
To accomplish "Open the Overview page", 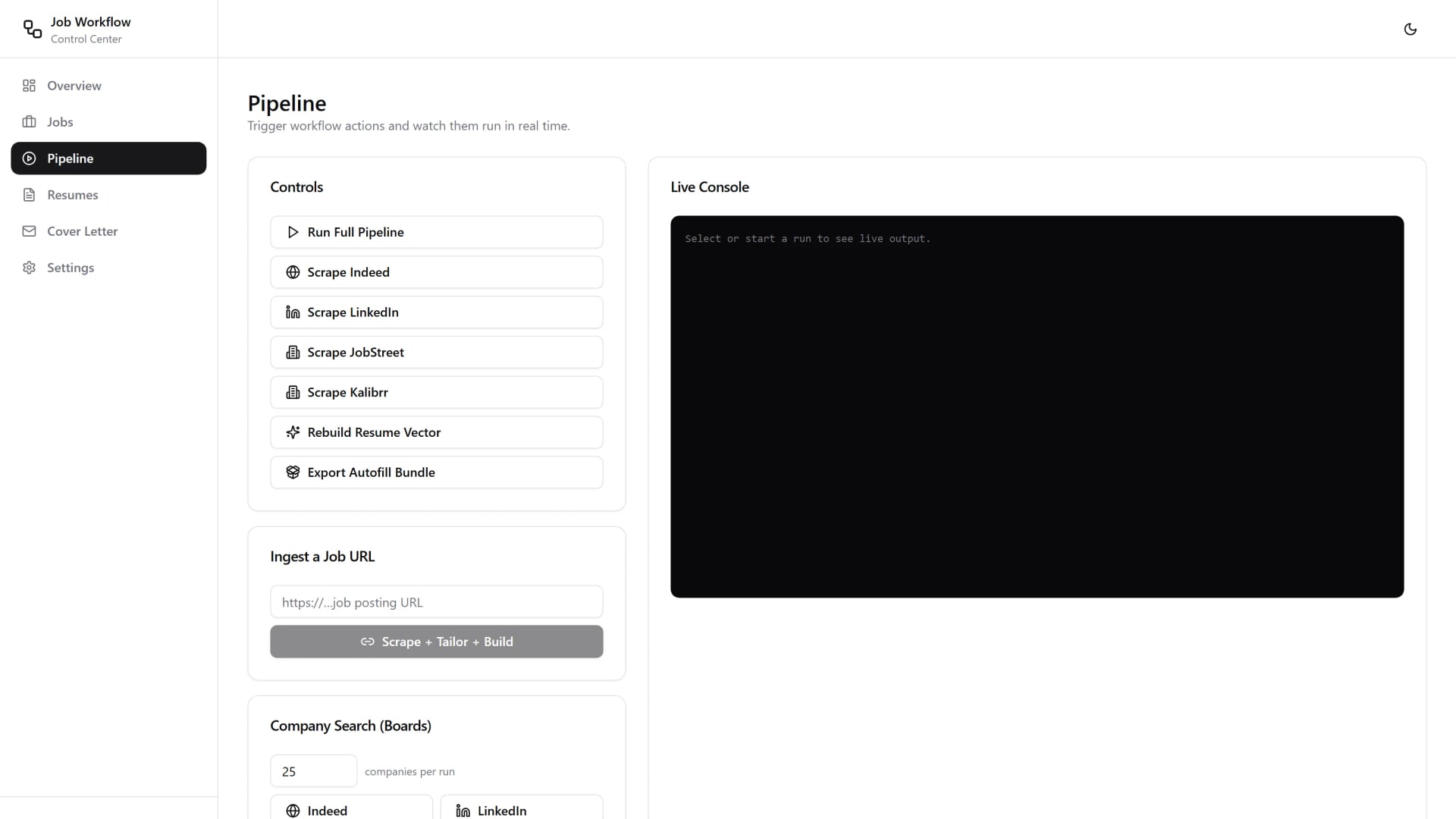I will 108,86.
